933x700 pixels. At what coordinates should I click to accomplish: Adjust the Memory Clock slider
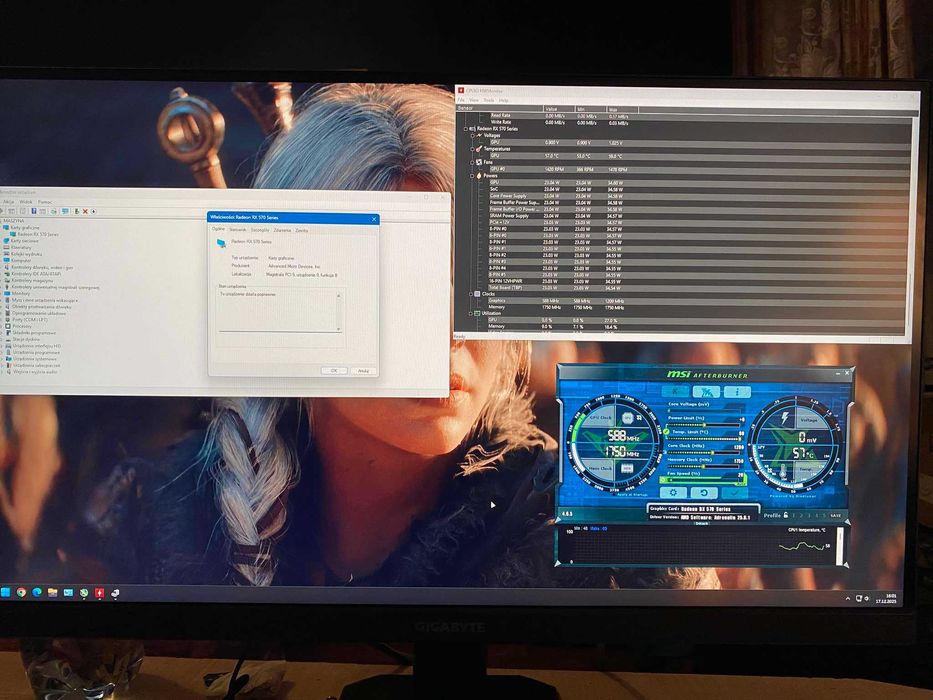click(704, 466)
